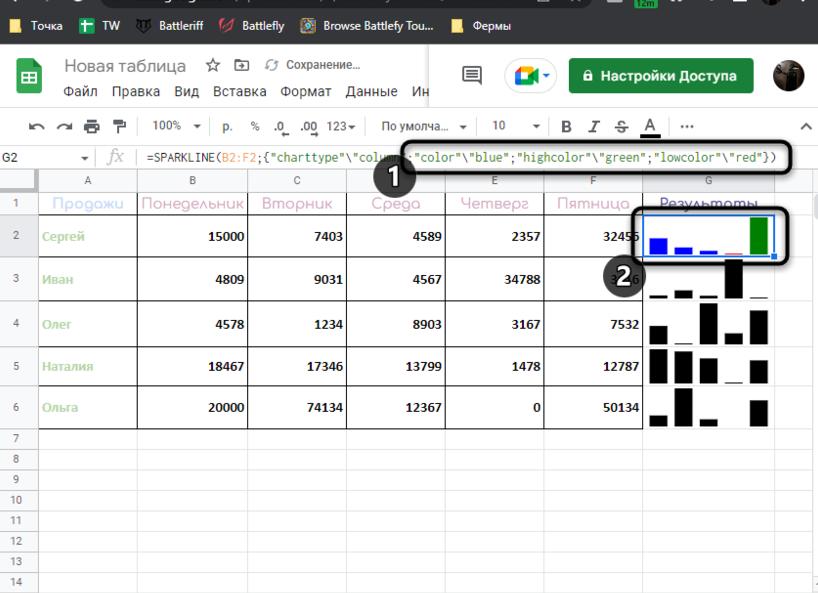Open the Вставка menu

(x=238, y=92)
